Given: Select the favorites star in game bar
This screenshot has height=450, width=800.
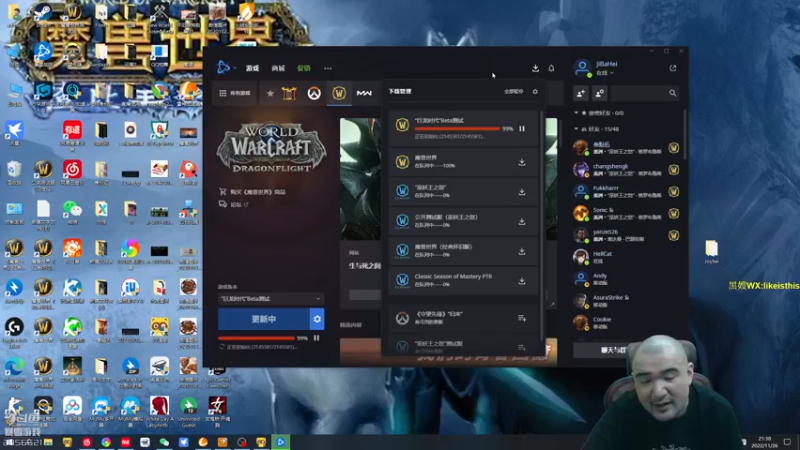Looking at the screenshot, I should 270,93.
